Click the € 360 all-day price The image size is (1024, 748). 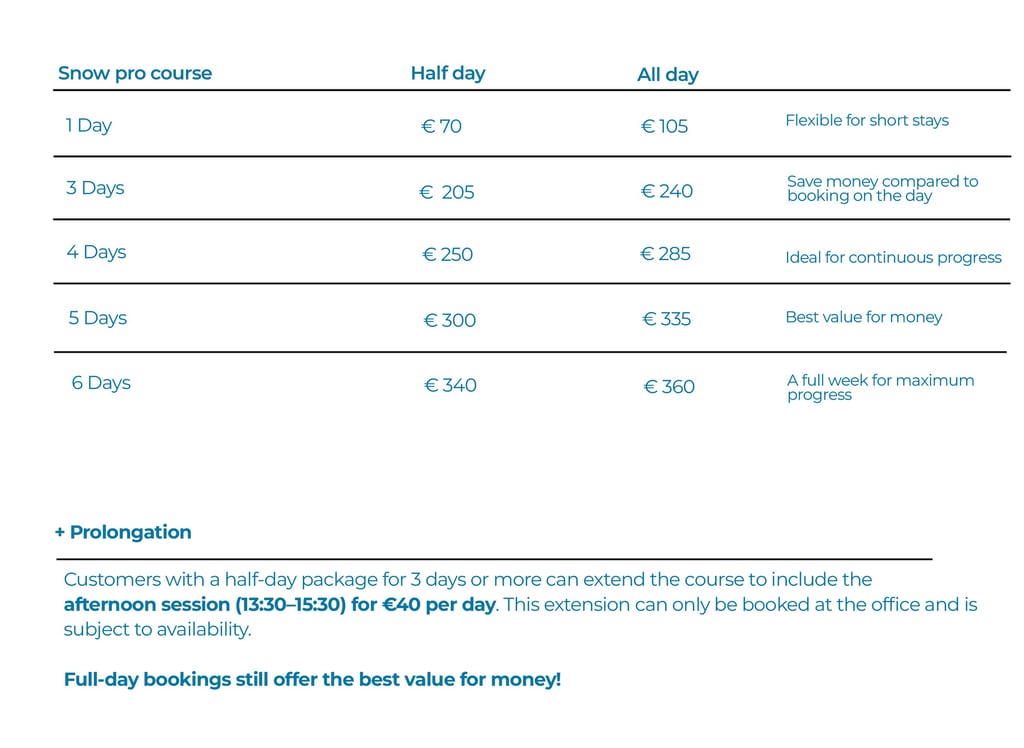click(668, 387)
